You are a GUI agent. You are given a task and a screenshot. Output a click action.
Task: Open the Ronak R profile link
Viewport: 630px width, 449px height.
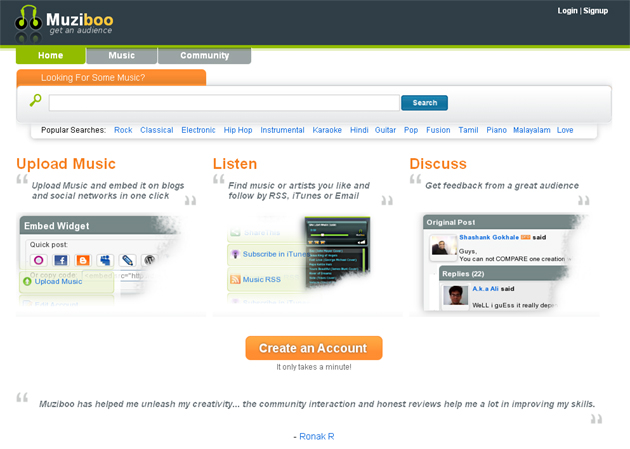click(317, 437)
